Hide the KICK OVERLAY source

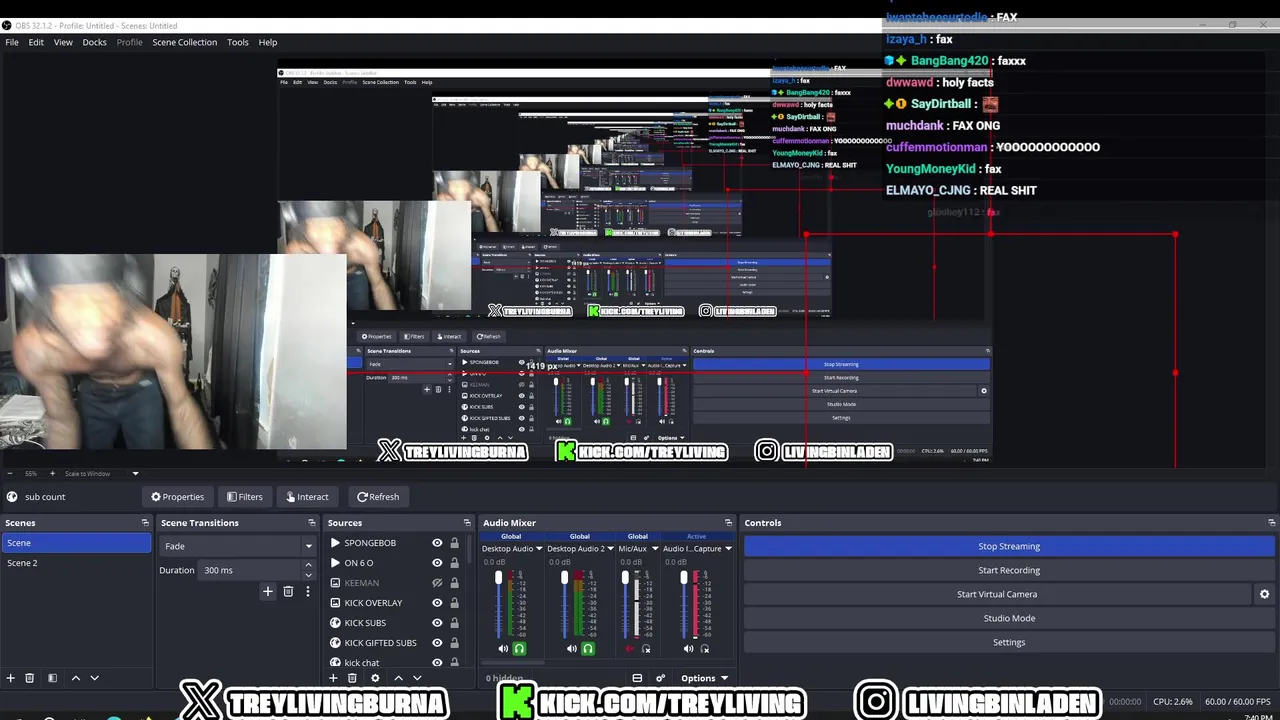[437, 603]
